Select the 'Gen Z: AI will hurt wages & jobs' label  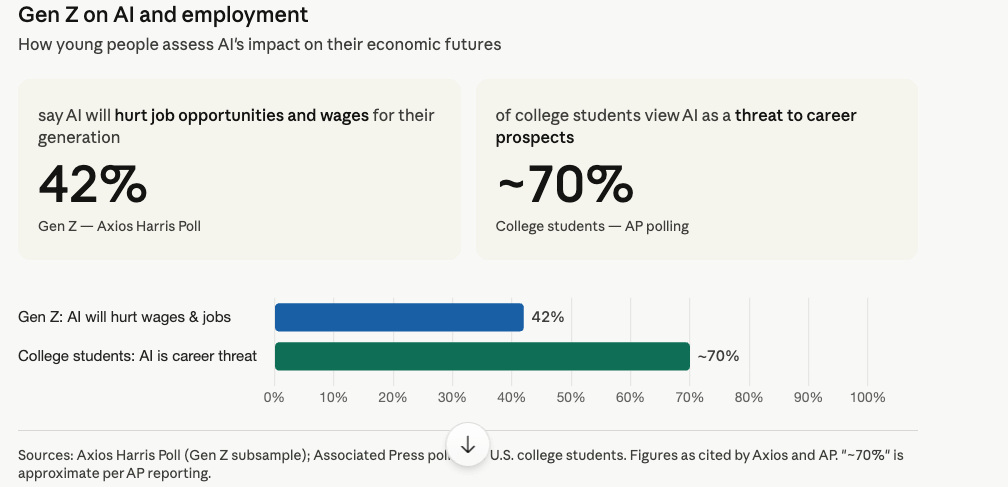124,317
